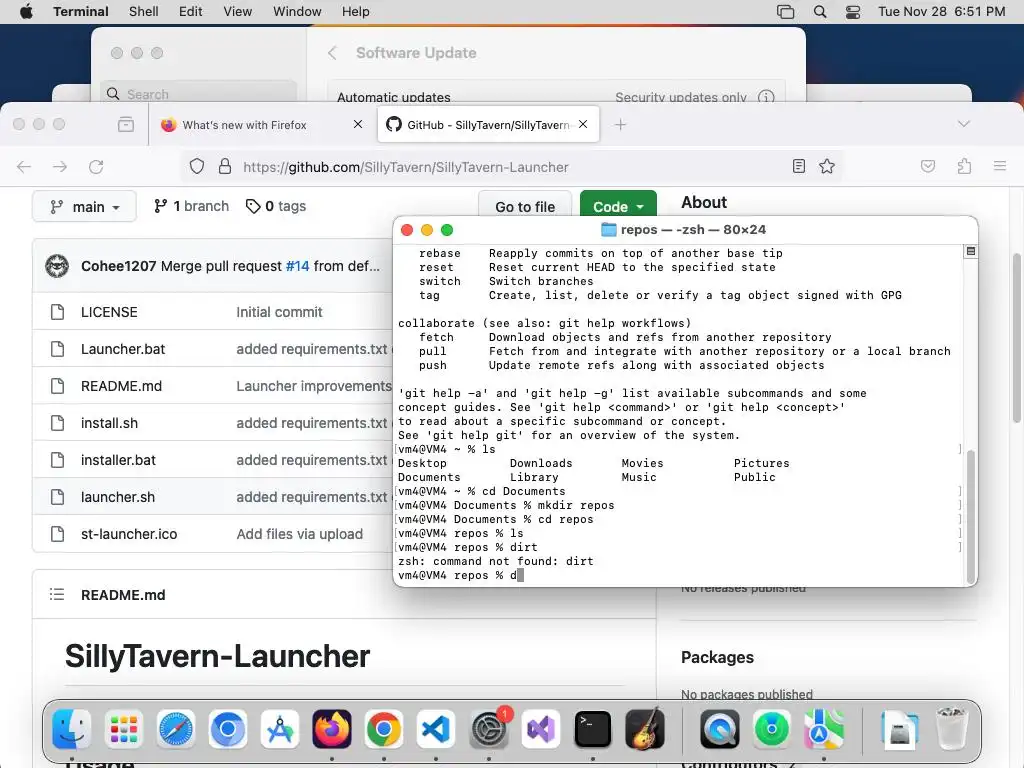Image resolution: width=1024 pixels, height=768 pixels.
Task: Click Go to file button
Action: point(525,206)
